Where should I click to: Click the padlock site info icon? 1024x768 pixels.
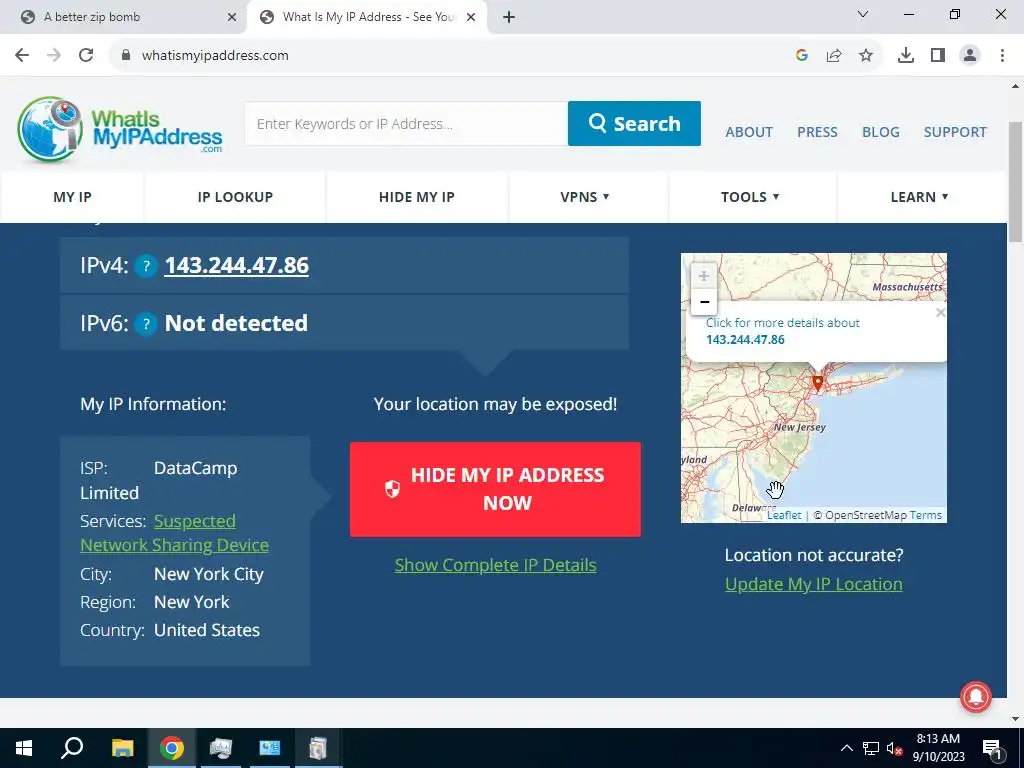(126, 56)
